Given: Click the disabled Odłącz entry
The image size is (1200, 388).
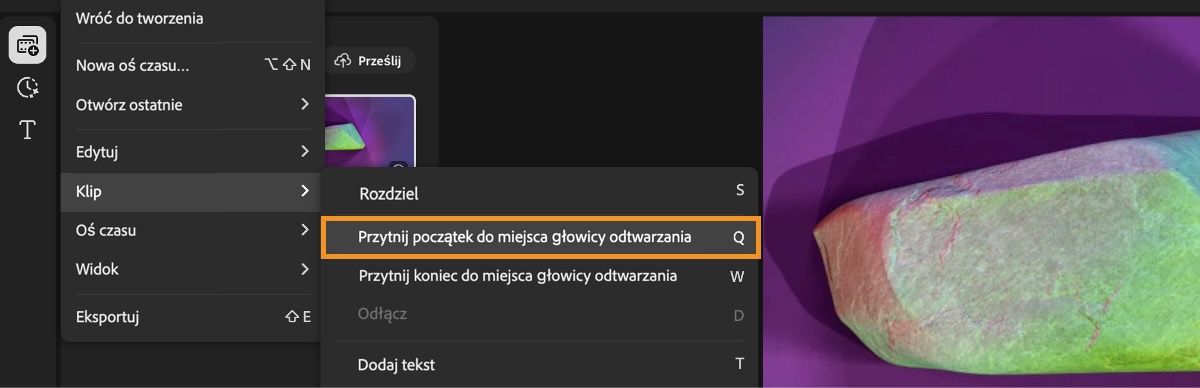Looking at the screenshot, I should point(540,314).
